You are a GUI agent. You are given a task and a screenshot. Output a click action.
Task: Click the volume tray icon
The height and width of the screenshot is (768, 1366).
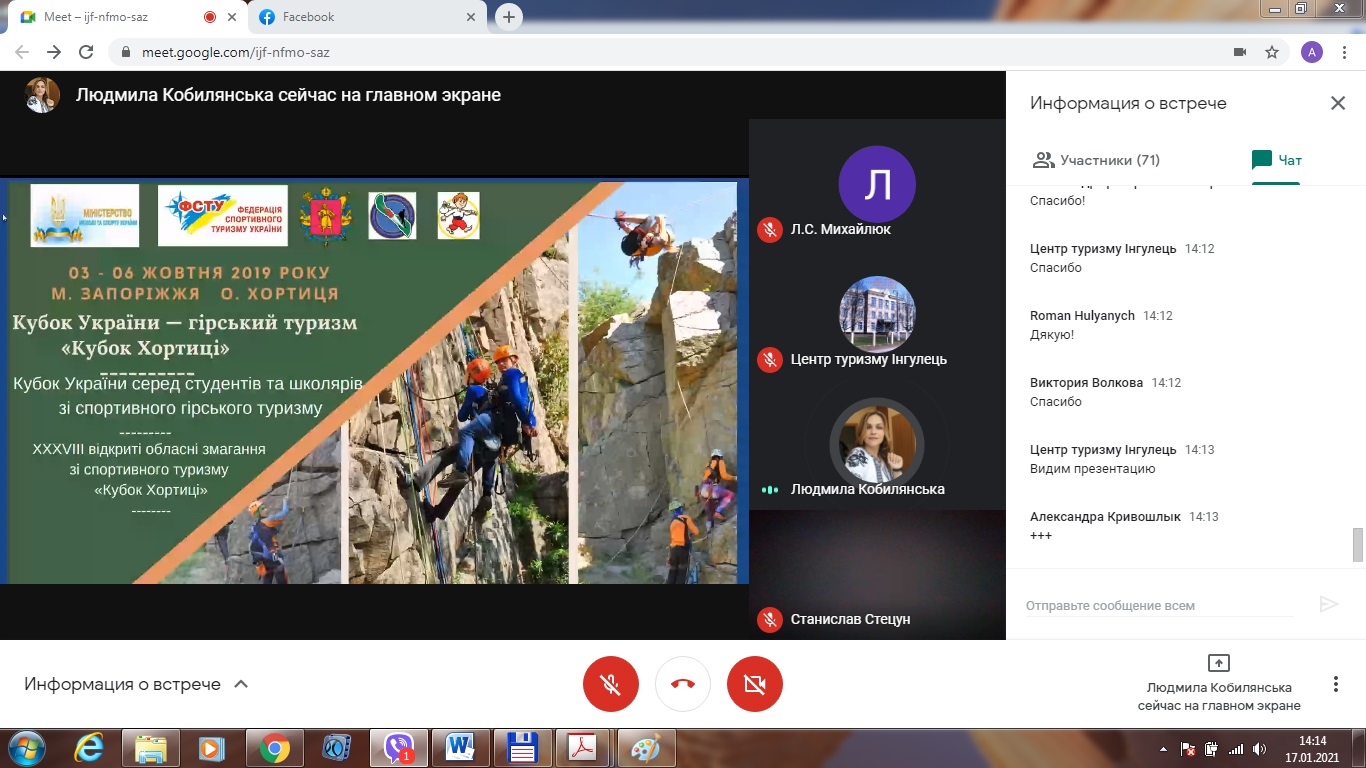coord(1259,749)
